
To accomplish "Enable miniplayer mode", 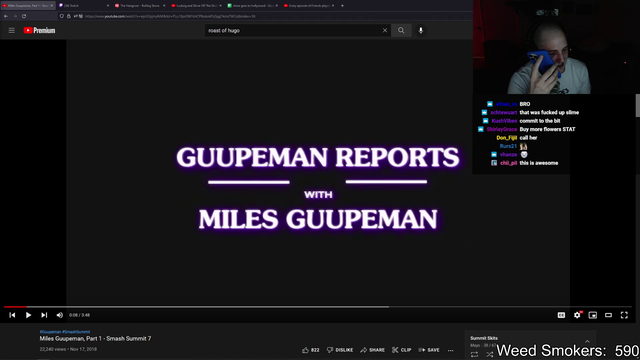I will [x=593, y=315].
